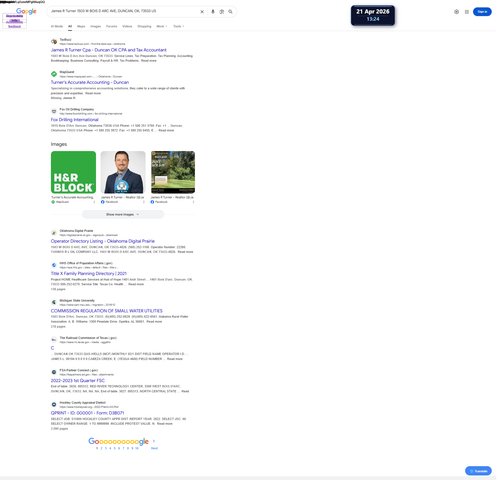Click the MapQuest favicon on second result
Image resolution: width=500 pixels, height=480 pixels.
pyautogui.click(x=54, y=74)
